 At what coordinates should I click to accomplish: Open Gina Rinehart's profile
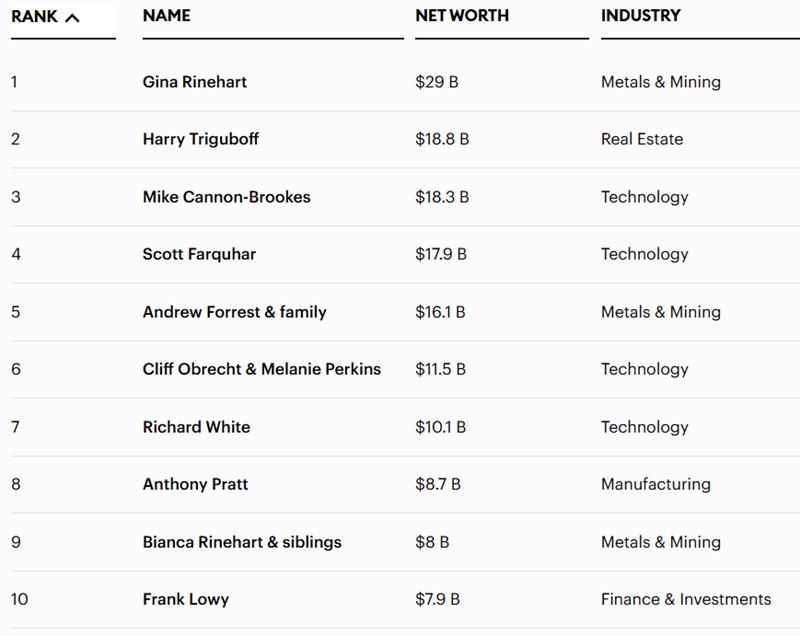click(195, 82)
